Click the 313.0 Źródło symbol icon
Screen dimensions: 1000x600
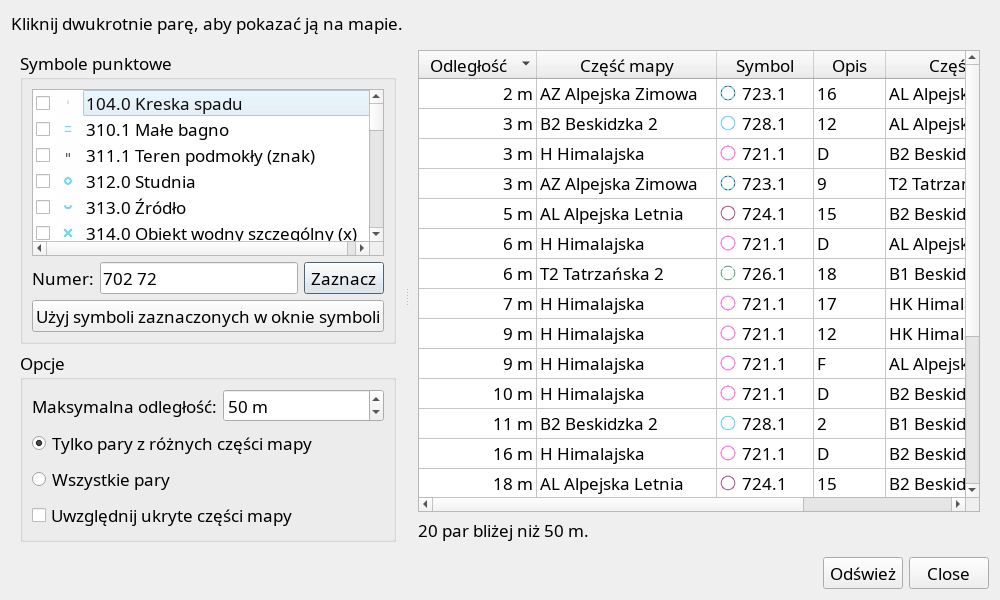click(68, 208)
